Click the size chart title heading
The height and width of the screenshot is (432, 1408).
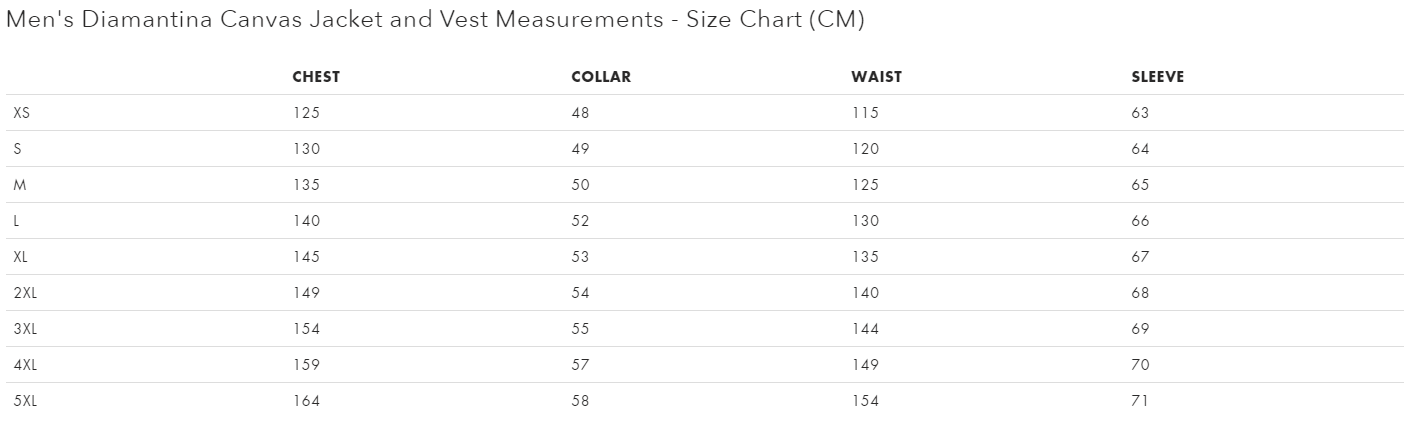435,20
